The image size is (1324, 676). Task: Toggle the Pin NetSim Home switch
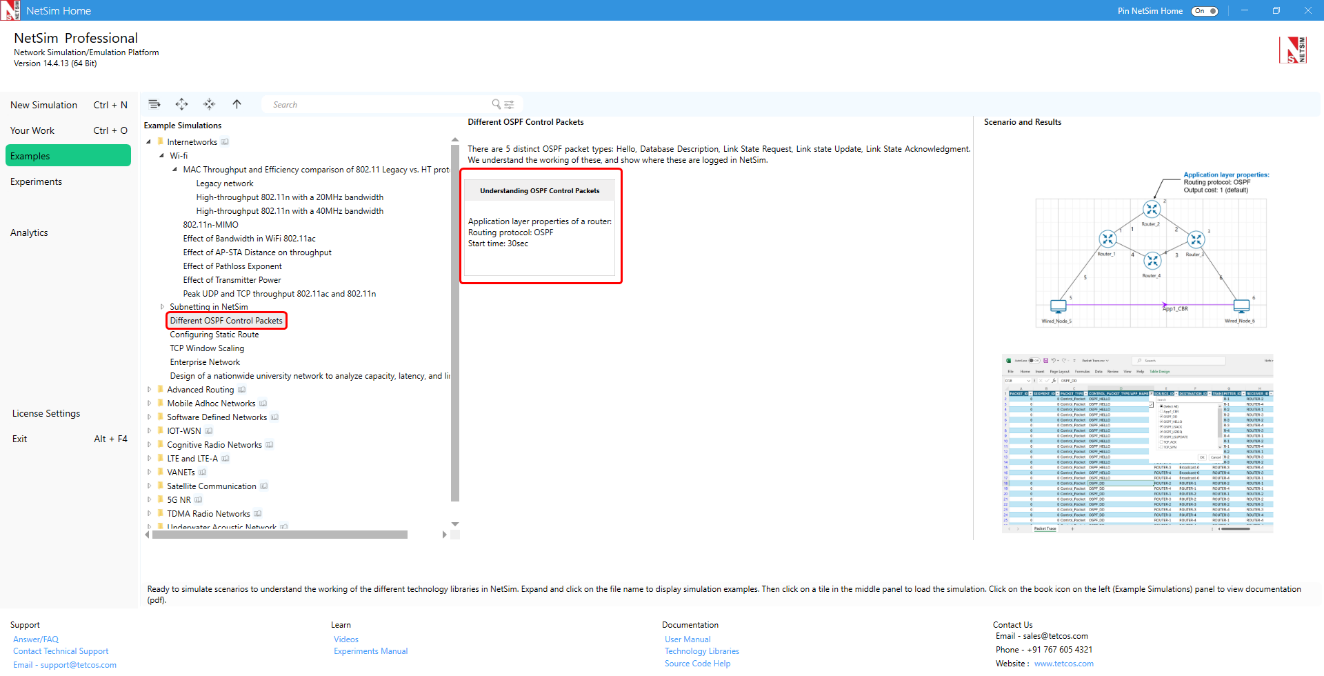1205,11
